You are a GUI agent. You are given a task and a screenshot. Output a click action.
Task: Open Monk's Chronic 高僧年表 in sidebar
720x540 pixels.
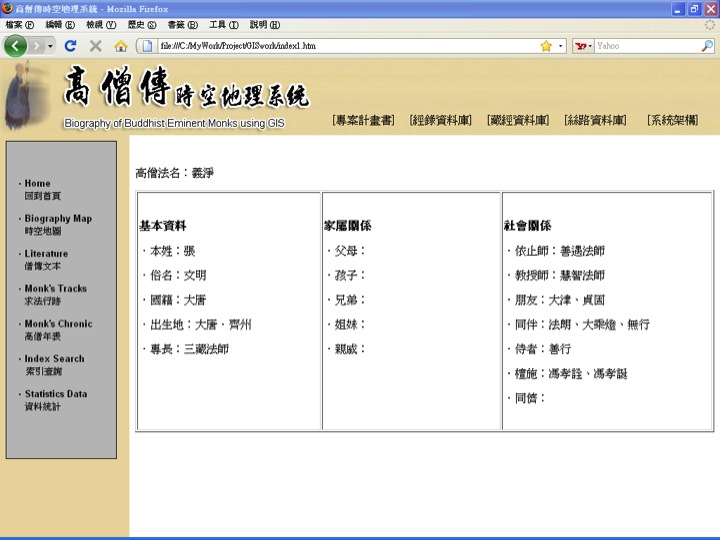pos(58,330)
